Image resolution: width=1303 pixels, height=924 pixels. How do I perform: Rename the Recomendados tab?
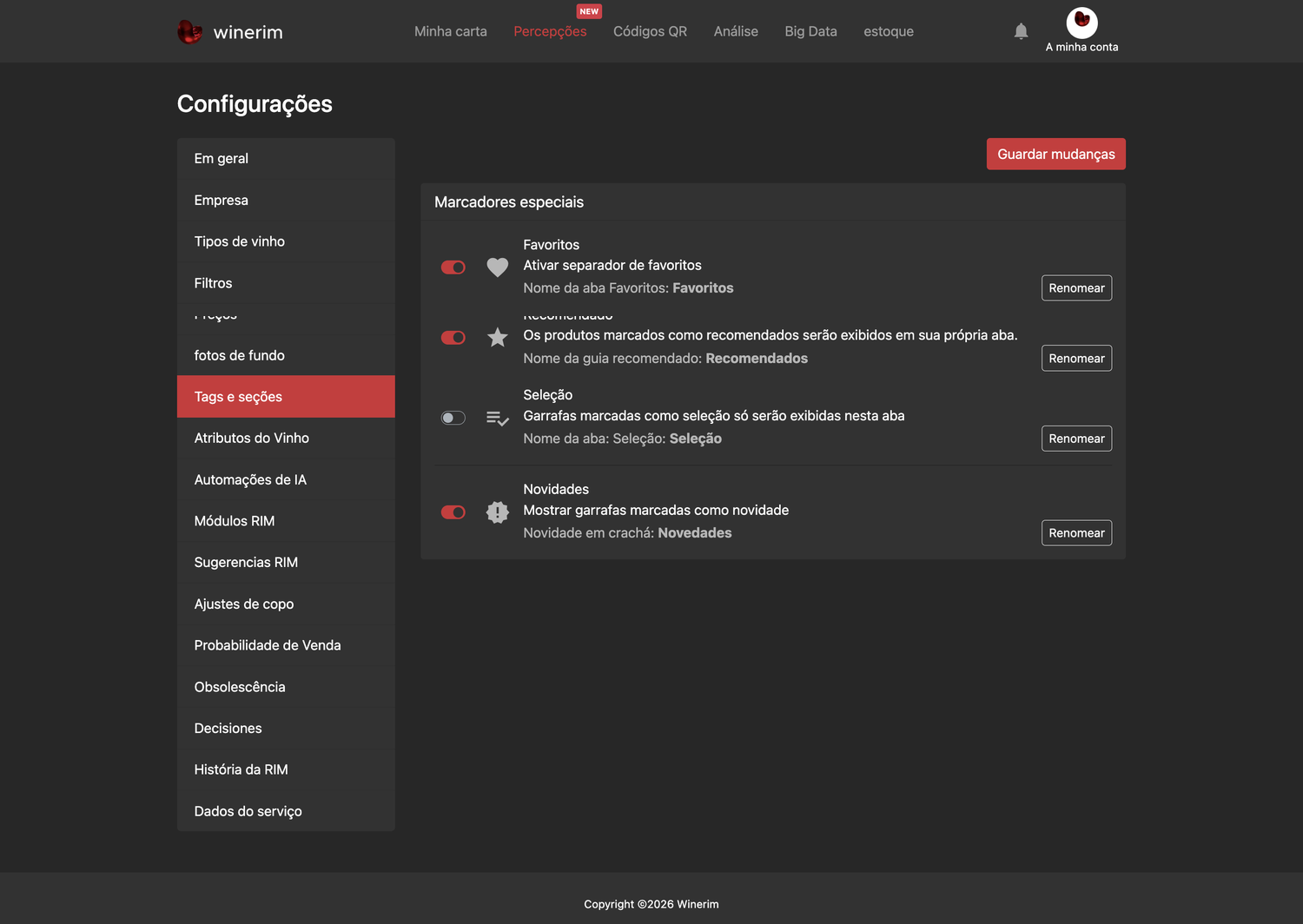1076,359
